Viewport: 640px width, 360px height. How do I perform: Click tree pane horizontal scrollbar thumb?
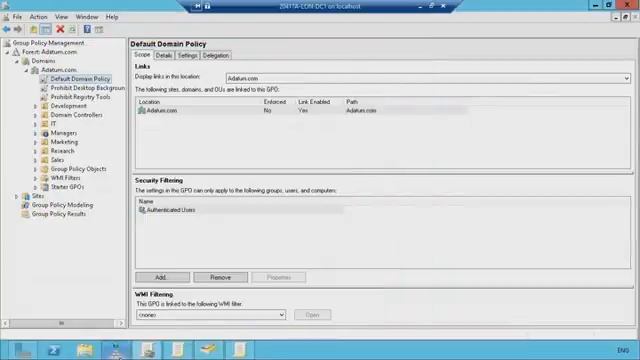click(61, 323)
